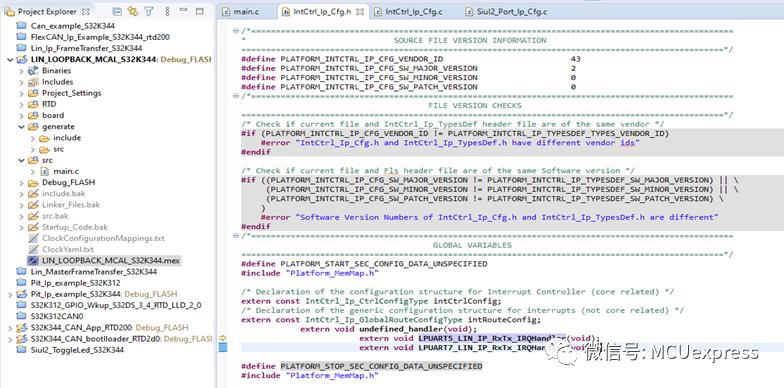Select the FlexCAN_Ip_Example_S32K344_rtd200 project
784x388 pixels.
[x=100, y=37]
